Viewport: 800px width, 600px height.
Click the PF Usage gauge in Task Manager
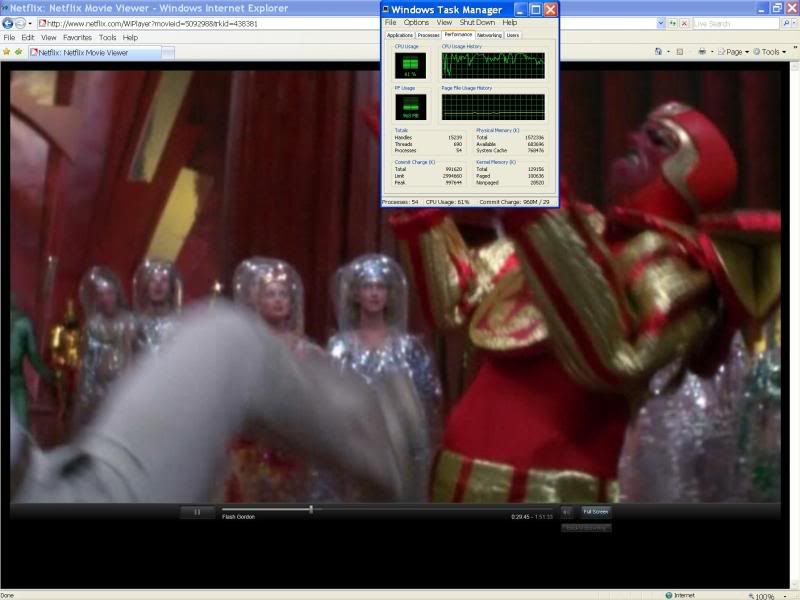(x=410, y=107)
